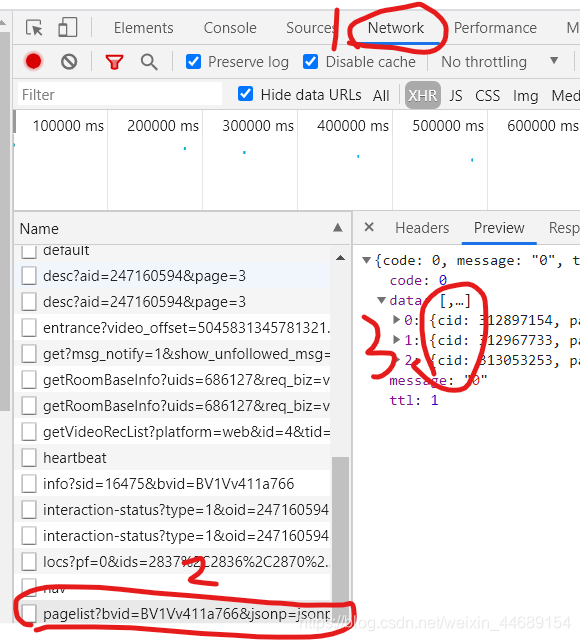580x641 pixels.
Task: Filter requests by All types
Action: [381, 95]
